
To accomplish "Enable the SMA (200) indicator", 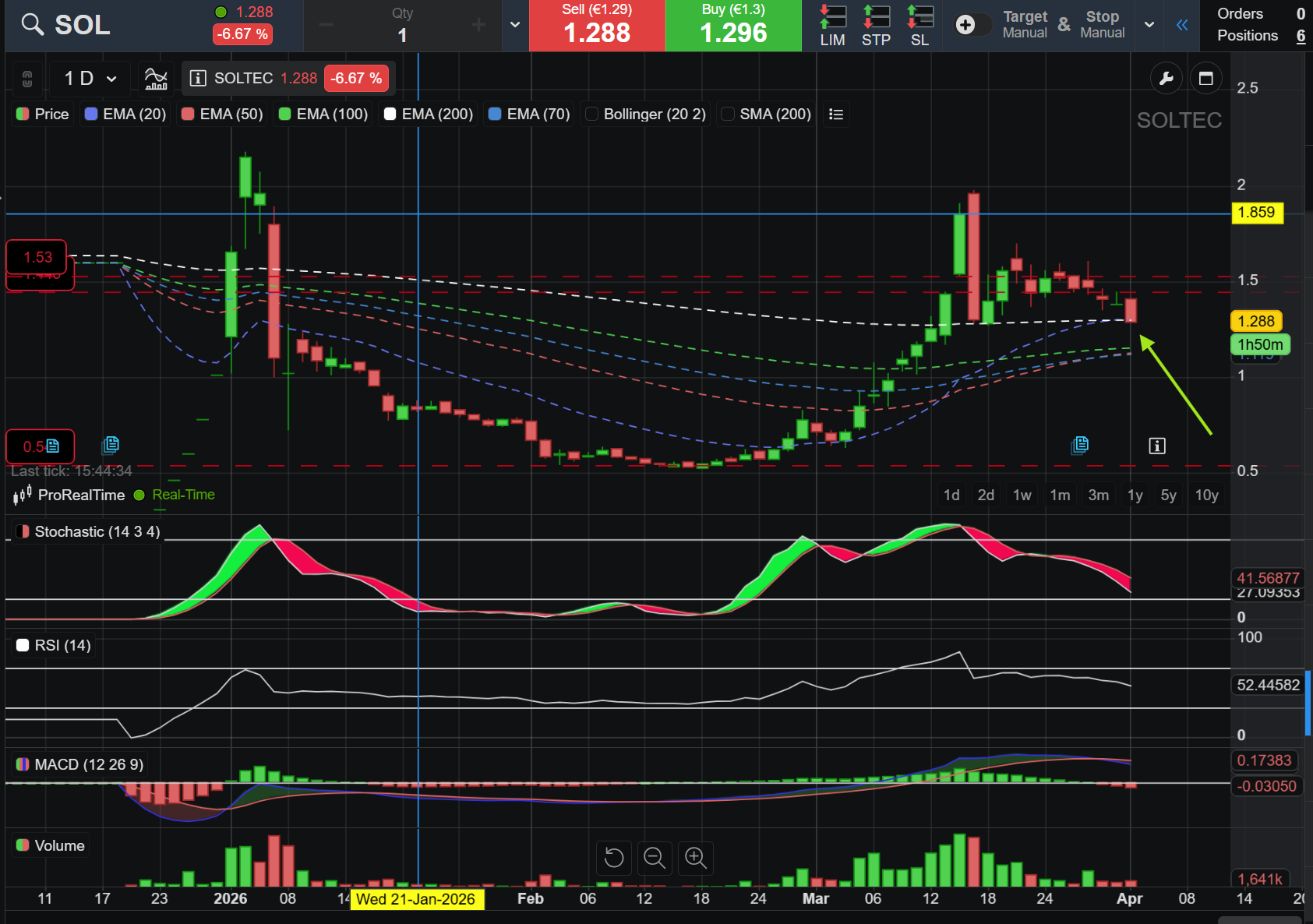I will (728, 115).
